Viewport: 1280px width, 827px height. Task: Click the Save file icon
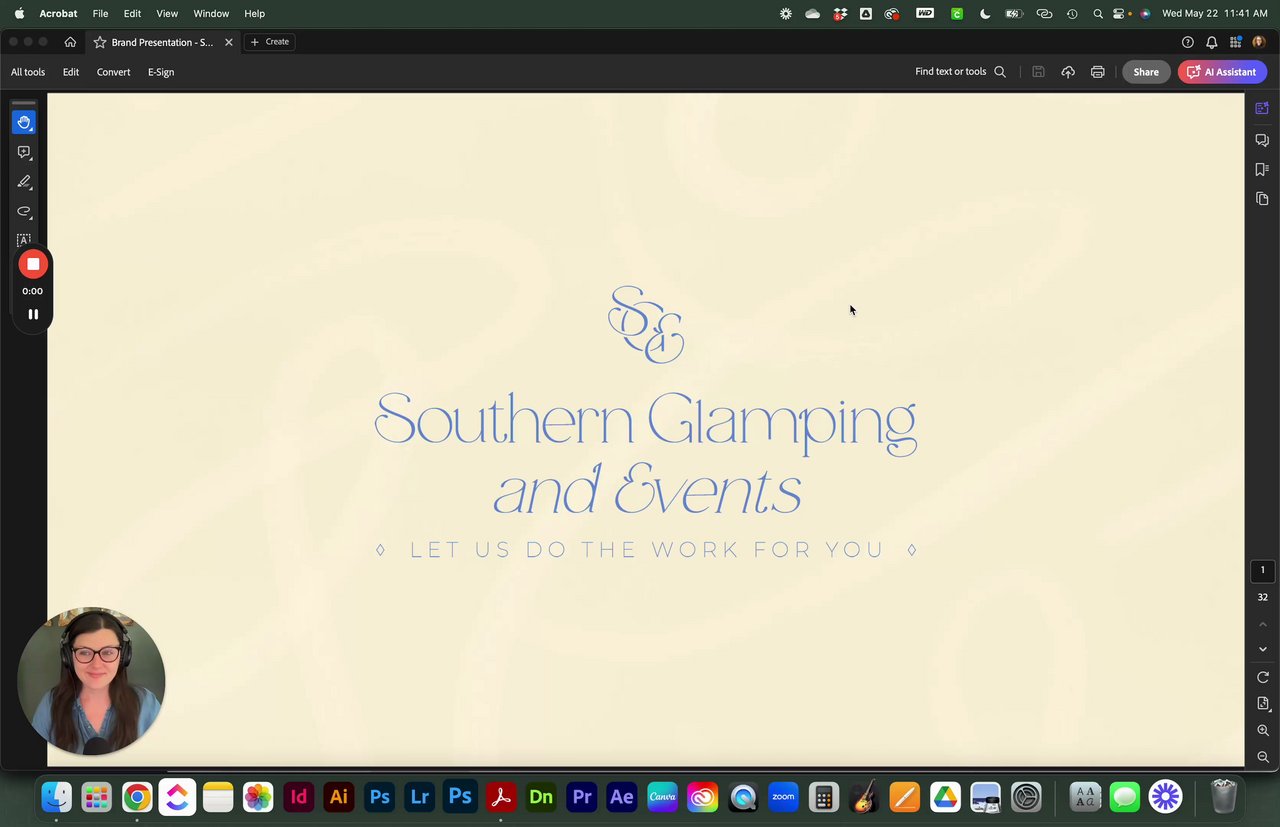(x=1038, y=72)
